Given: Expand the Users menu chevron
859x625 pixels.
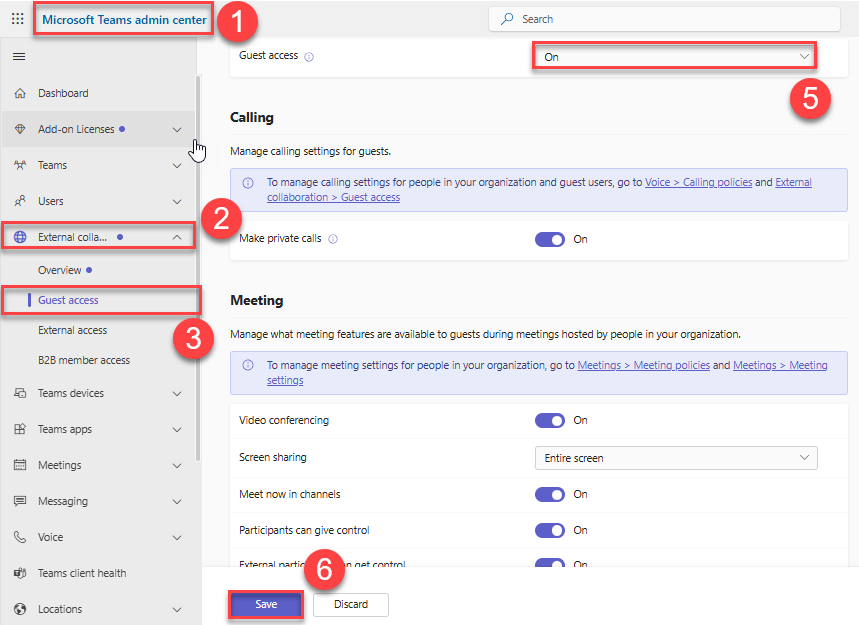Looking at the screenshot, I should 177,202.
